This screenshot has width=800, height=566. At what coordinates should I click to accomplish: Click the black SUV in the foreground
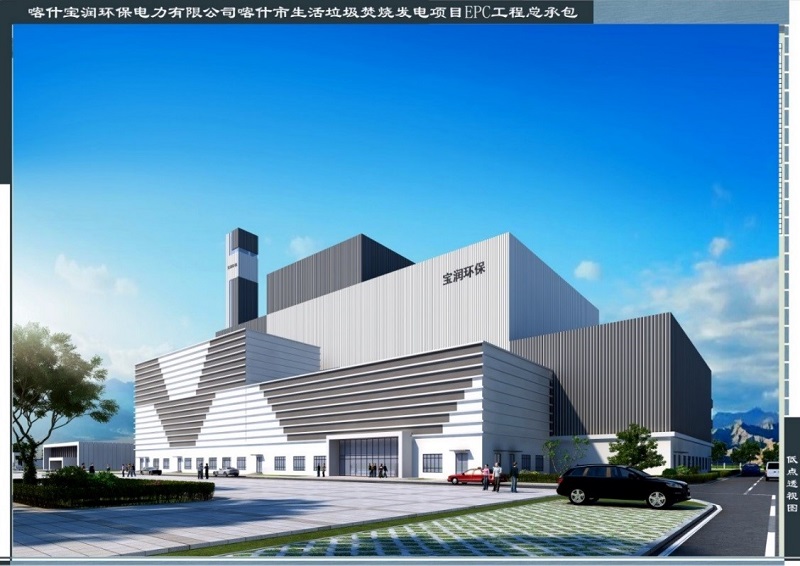point(622,485)
